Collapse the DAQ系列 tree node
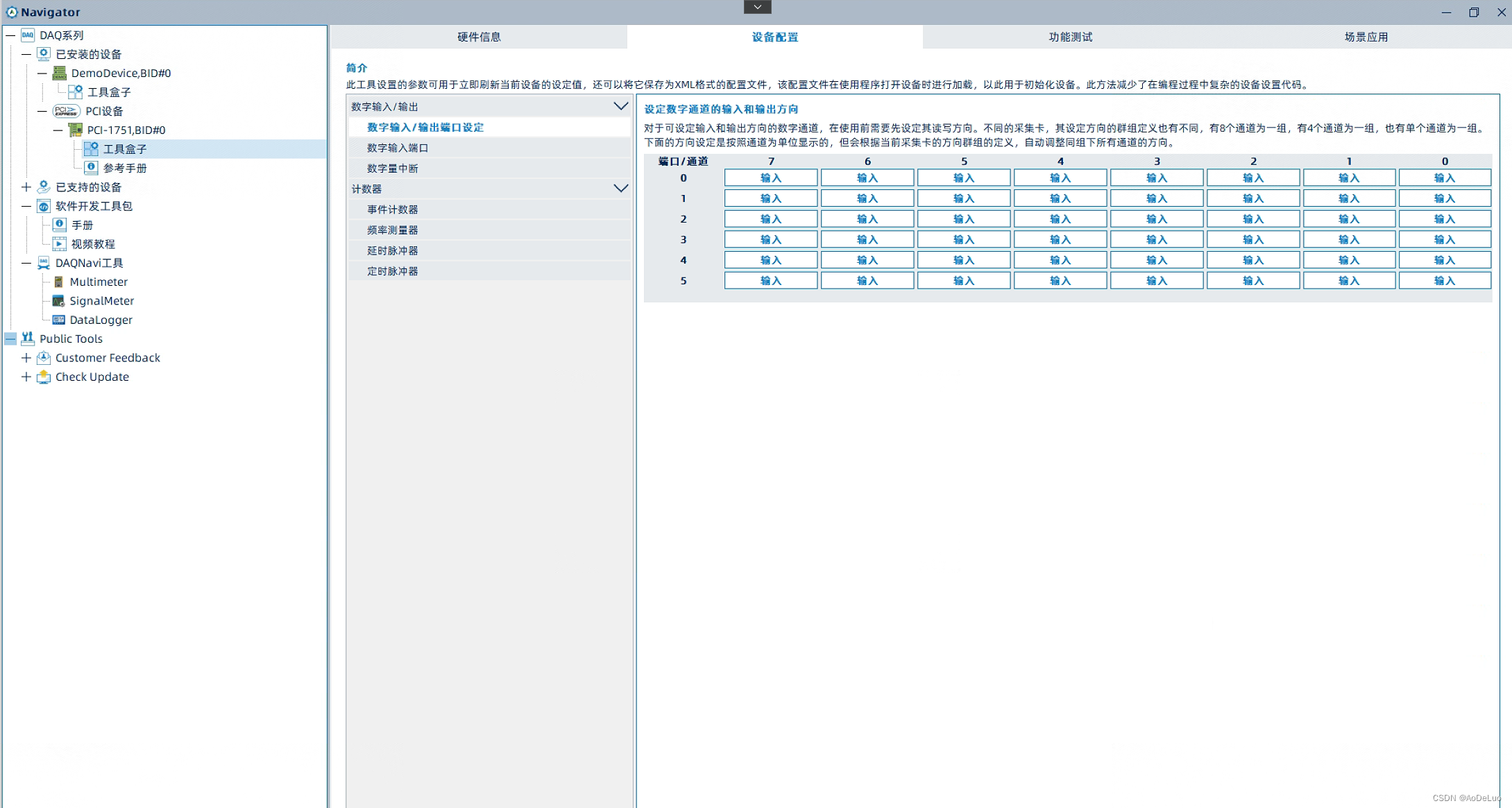This screenshot has height=808, width=1512. click(10, 35)
